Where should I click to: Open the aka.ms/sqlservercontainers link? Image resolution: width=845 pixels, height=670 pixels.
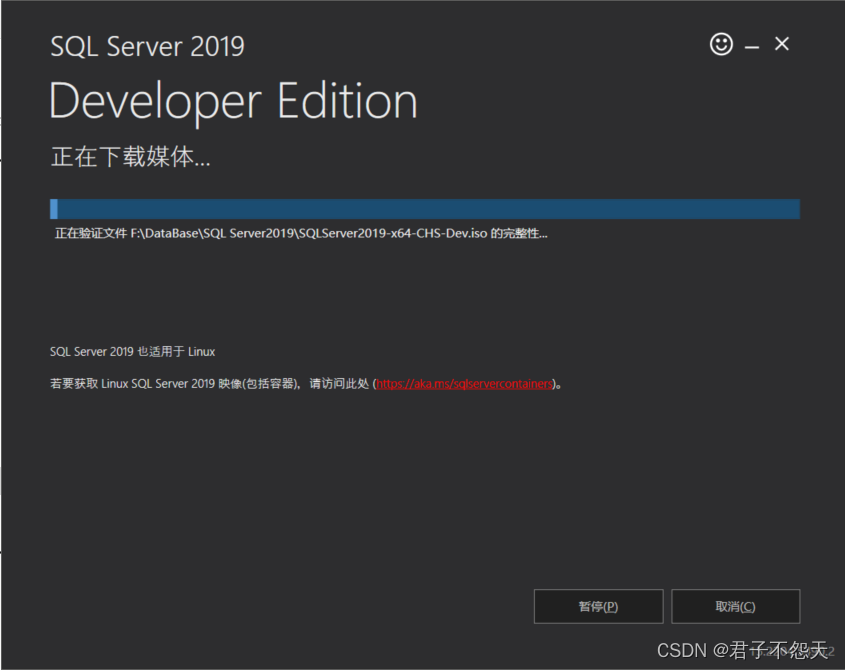[x=465, y=384]
